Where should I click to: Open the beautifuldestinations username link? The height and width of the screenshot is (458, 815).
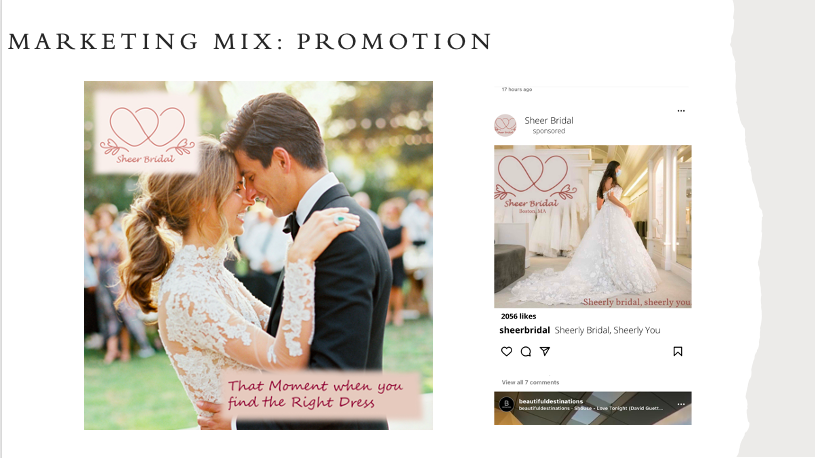tap(550, 401)
